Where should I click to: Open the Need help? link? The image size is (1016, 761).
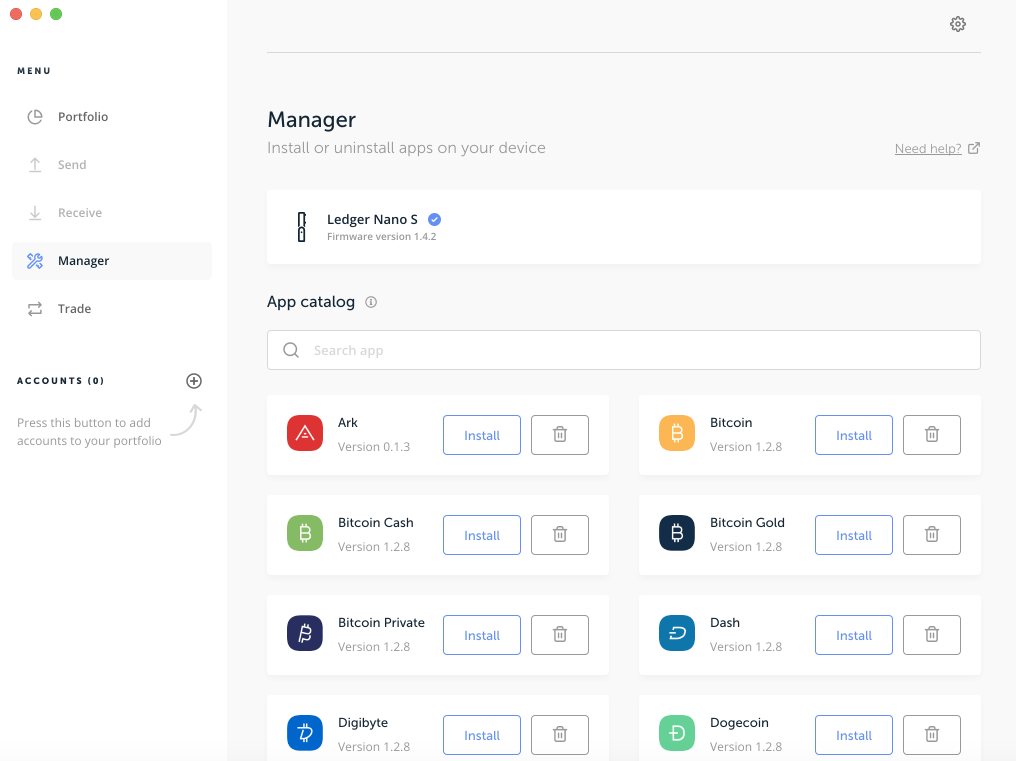click(x=928, y=148)
